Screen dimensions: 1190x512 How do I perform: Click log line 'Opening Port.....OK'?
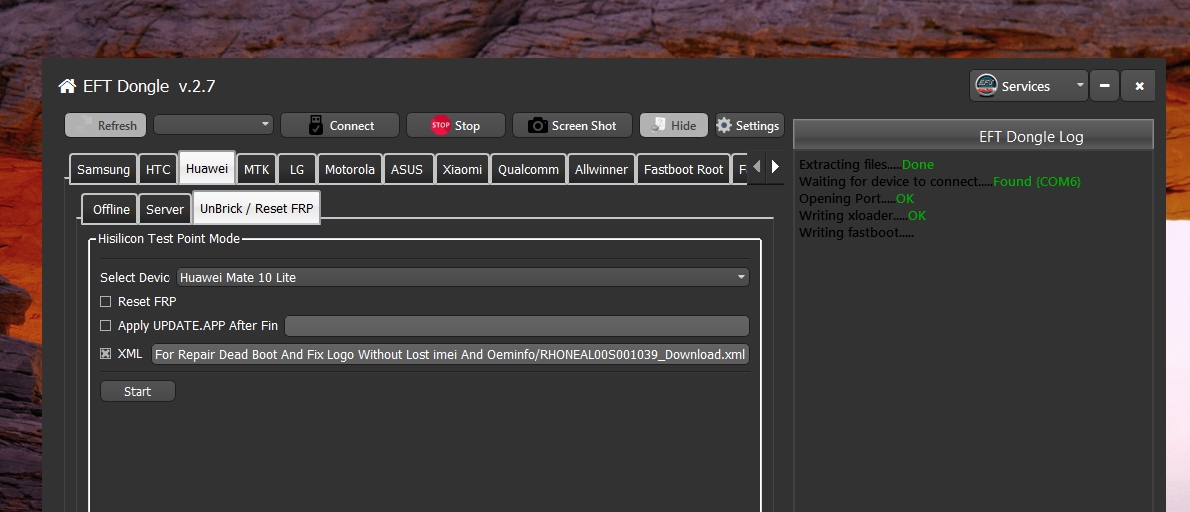click(x=856, y=199)
